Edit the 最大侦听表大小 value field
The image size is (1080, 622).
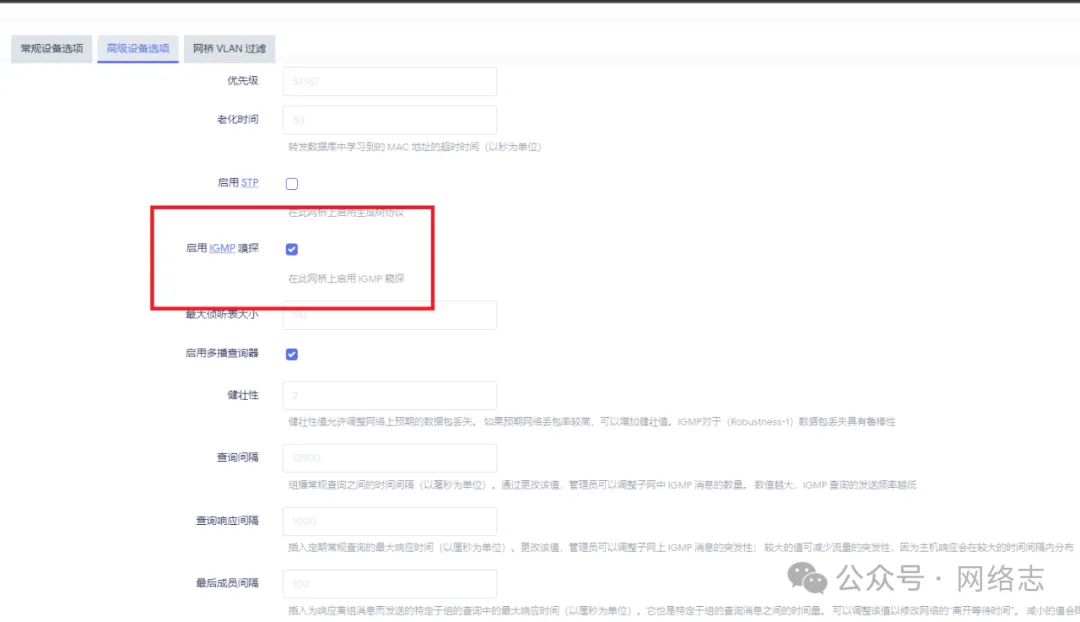[x=389, y=314]
